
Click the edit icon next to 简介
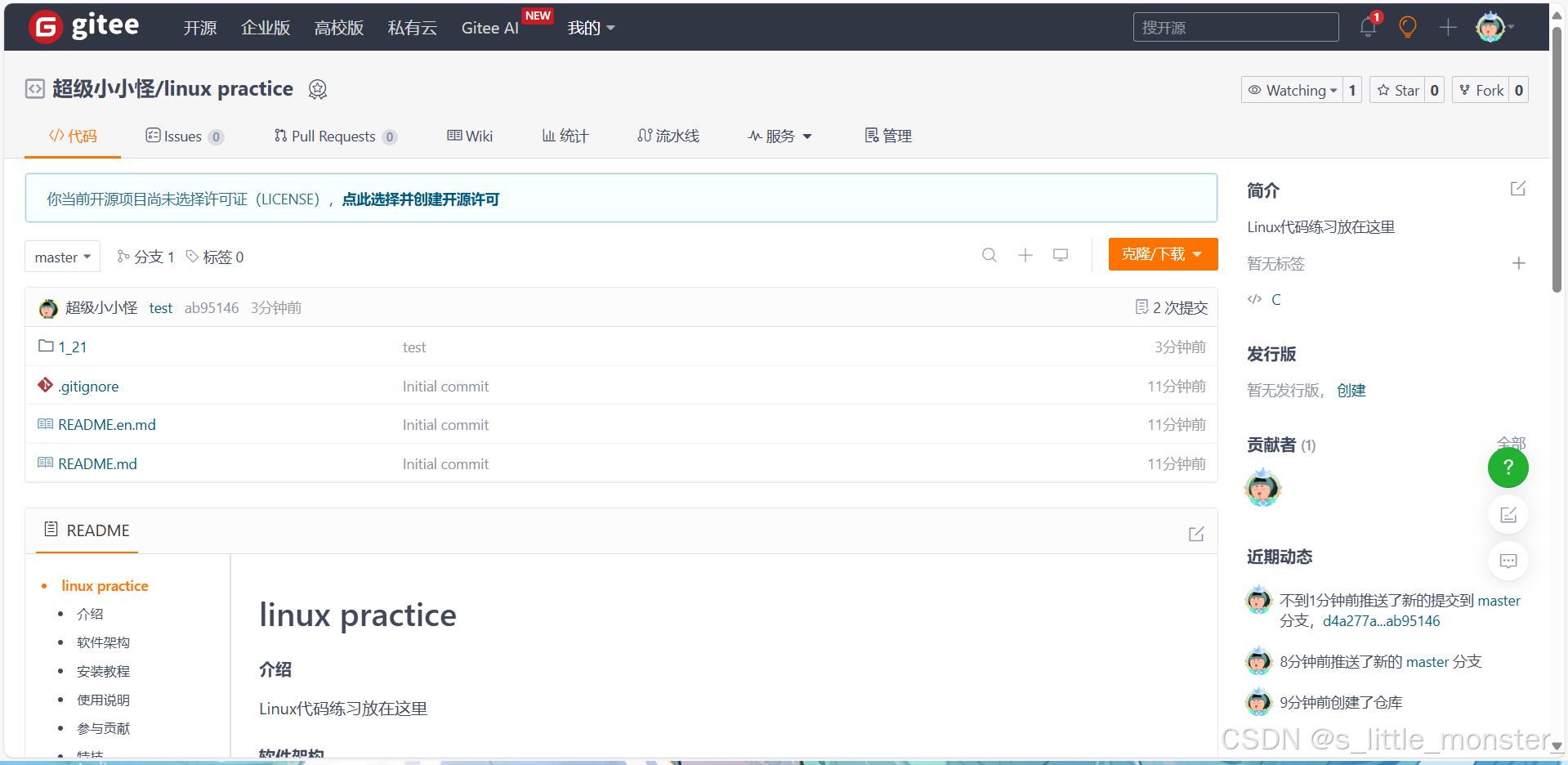1517,189
